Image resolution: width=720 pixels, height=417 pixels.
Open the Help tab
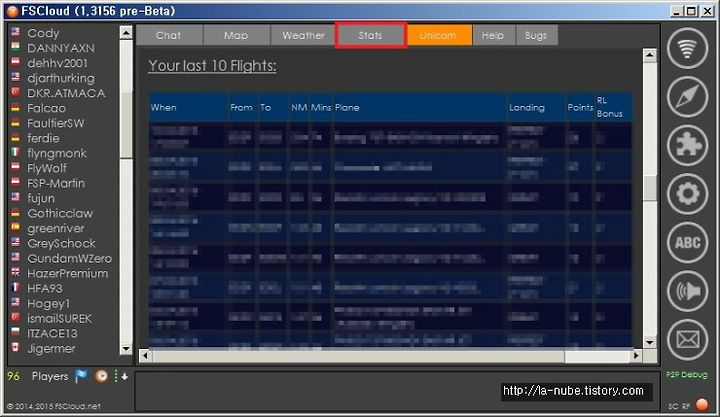pos(493,35)
